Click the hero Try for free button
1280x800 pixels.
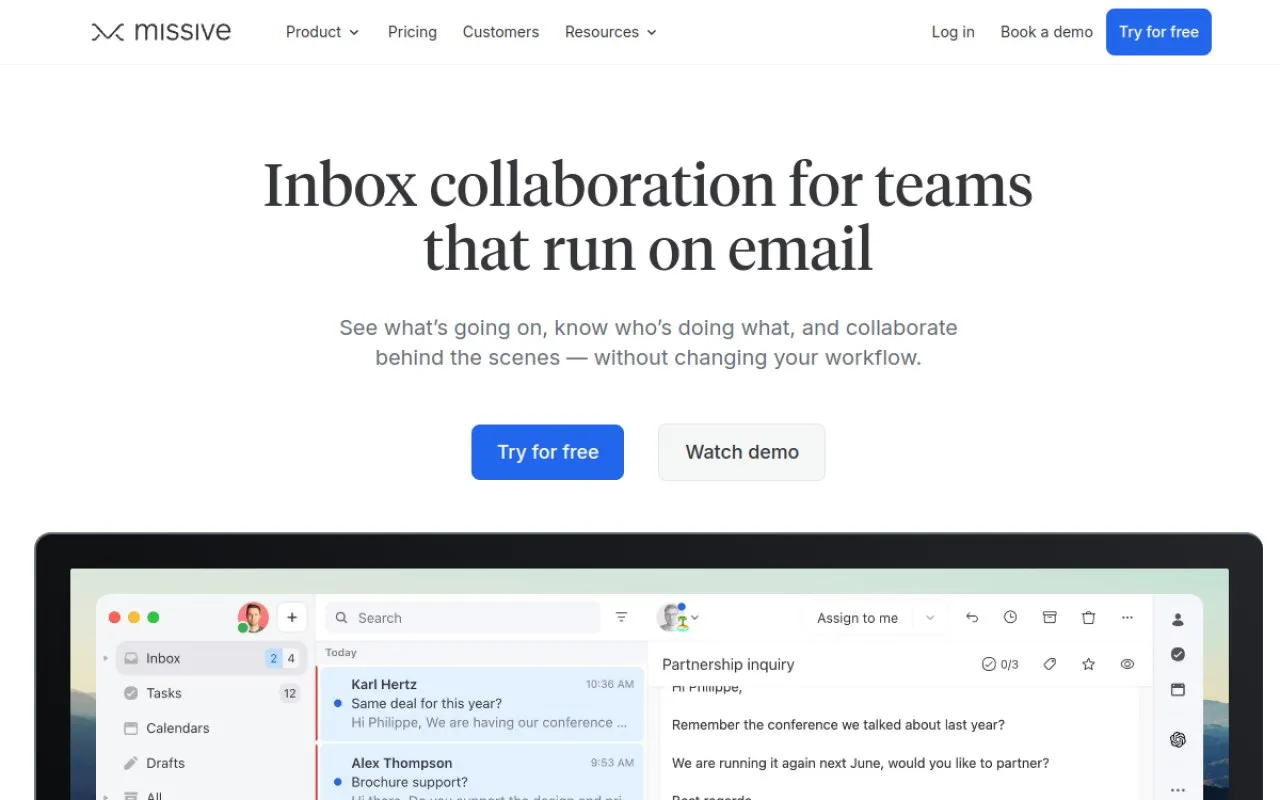(x=547, y=452)
